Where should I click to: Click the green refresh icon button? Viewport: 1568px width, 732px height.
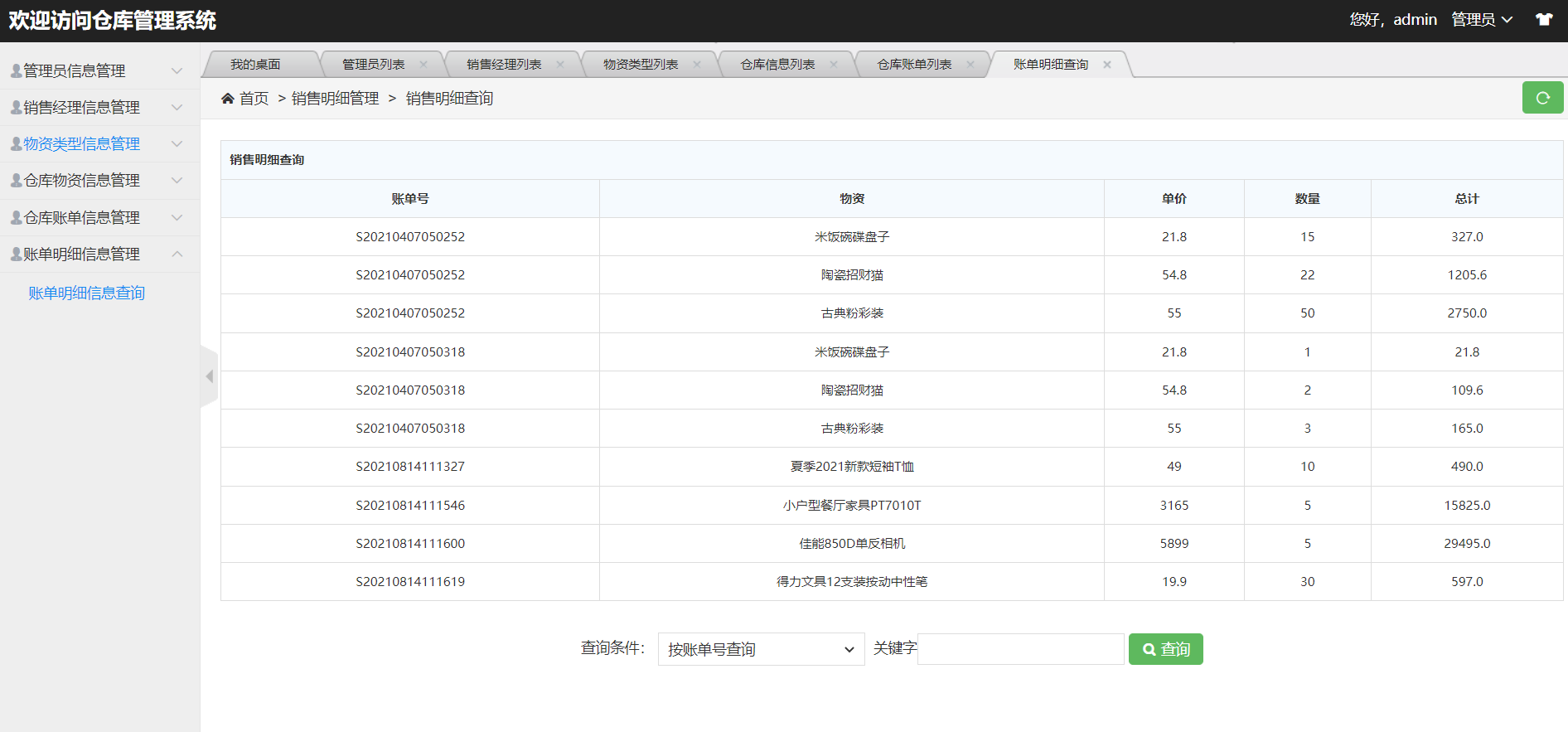[x=1542, y=98]
